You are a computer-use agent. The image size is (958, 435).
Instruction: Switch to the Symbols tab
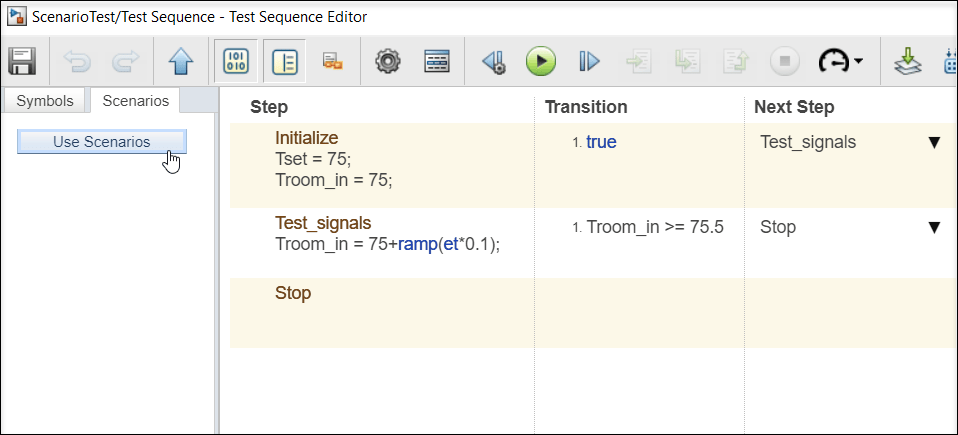[45, 101]
